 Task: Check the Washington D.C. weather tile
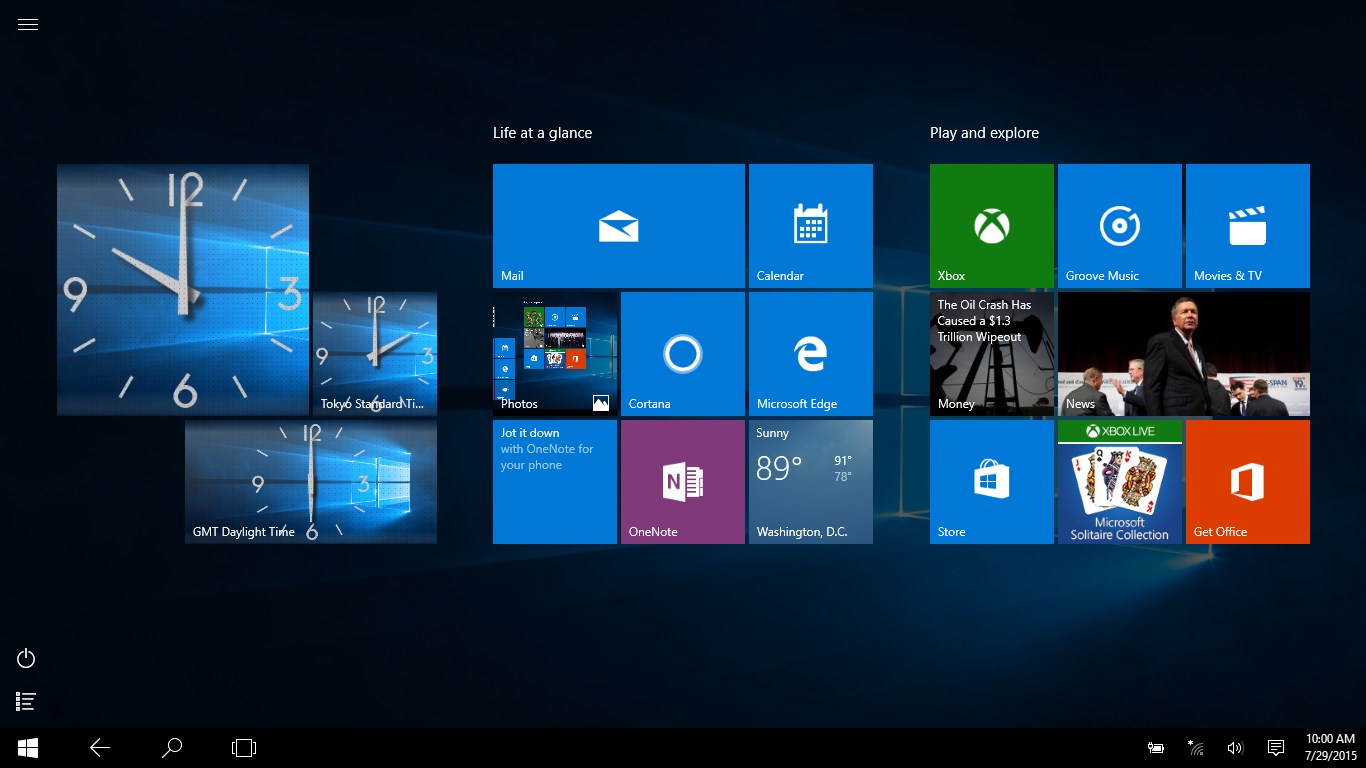(810, 481)
